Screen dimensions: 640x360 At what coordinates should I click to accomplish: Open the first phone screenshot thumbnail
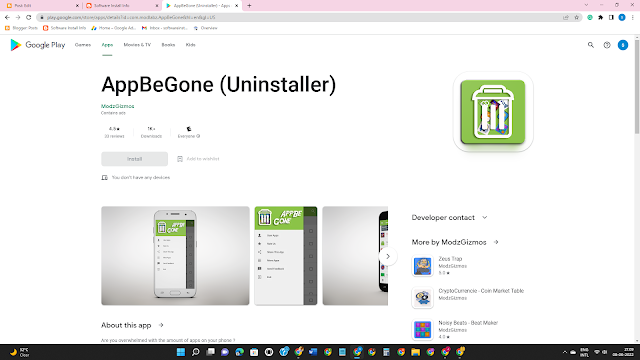[x=175, y=256]
